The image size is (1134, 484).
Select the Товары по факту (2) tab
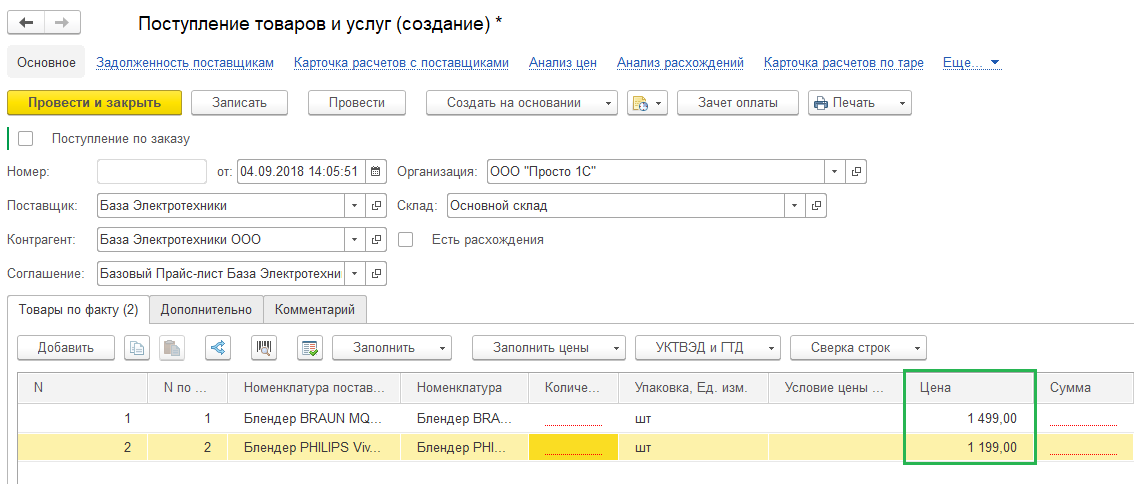pyautogui.click(x=78, y=310)
